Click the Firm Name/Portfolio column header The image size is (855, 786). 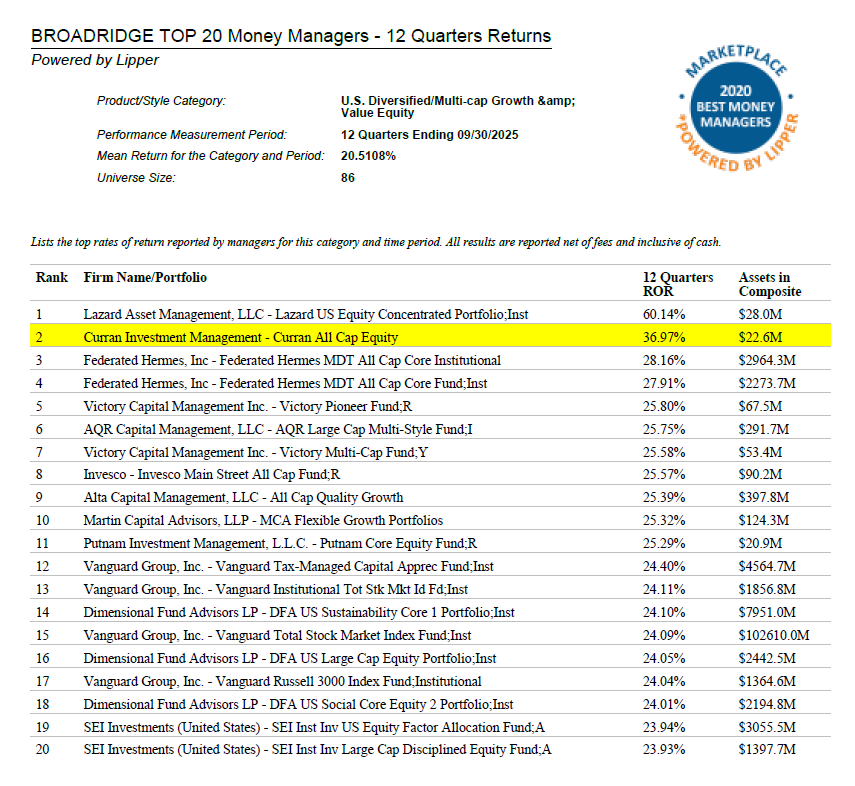coord(145,278)
